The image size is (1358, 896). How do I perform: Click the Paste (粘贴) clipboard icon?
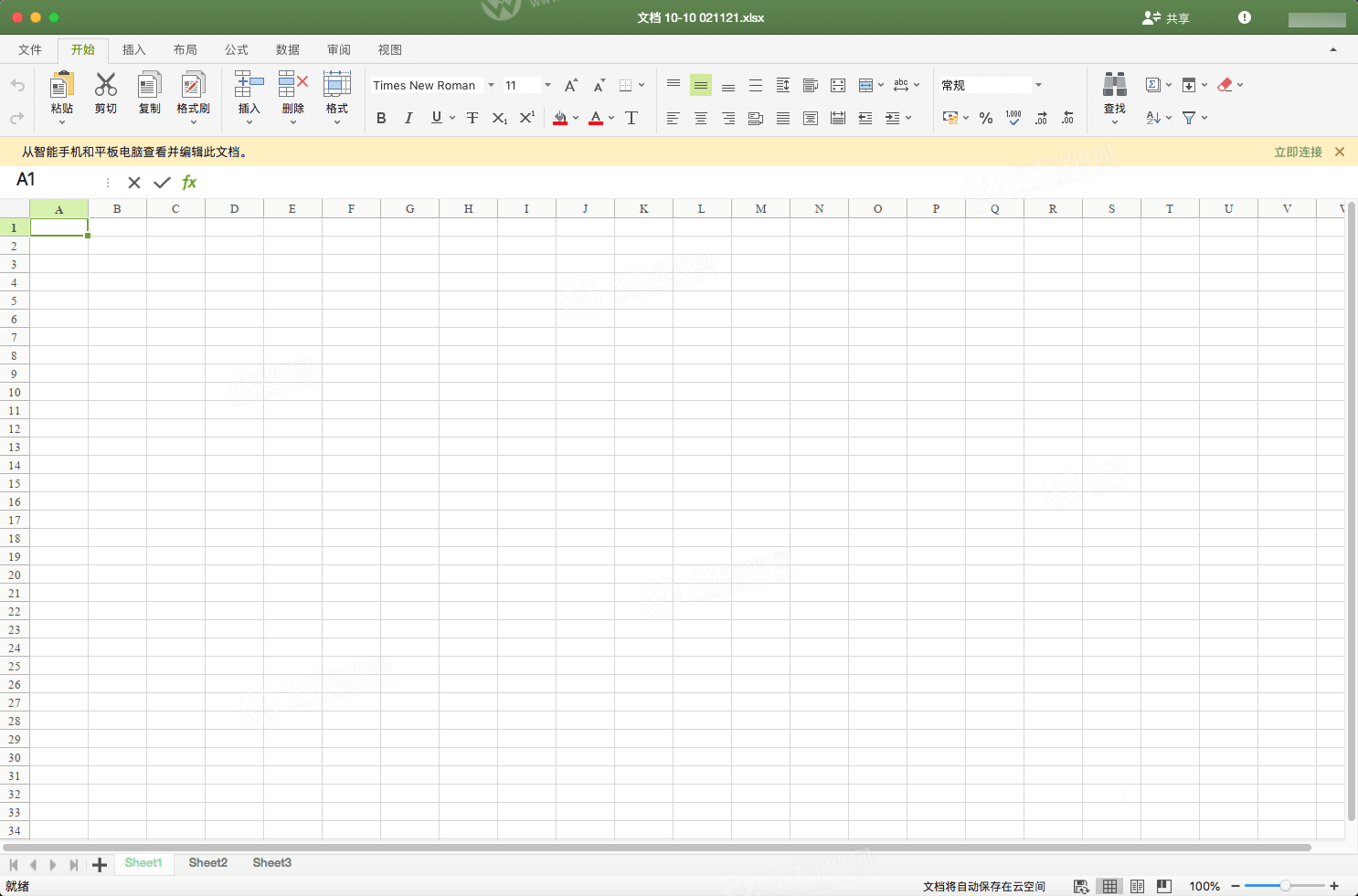pyautogui.click(x=61, y=86)
